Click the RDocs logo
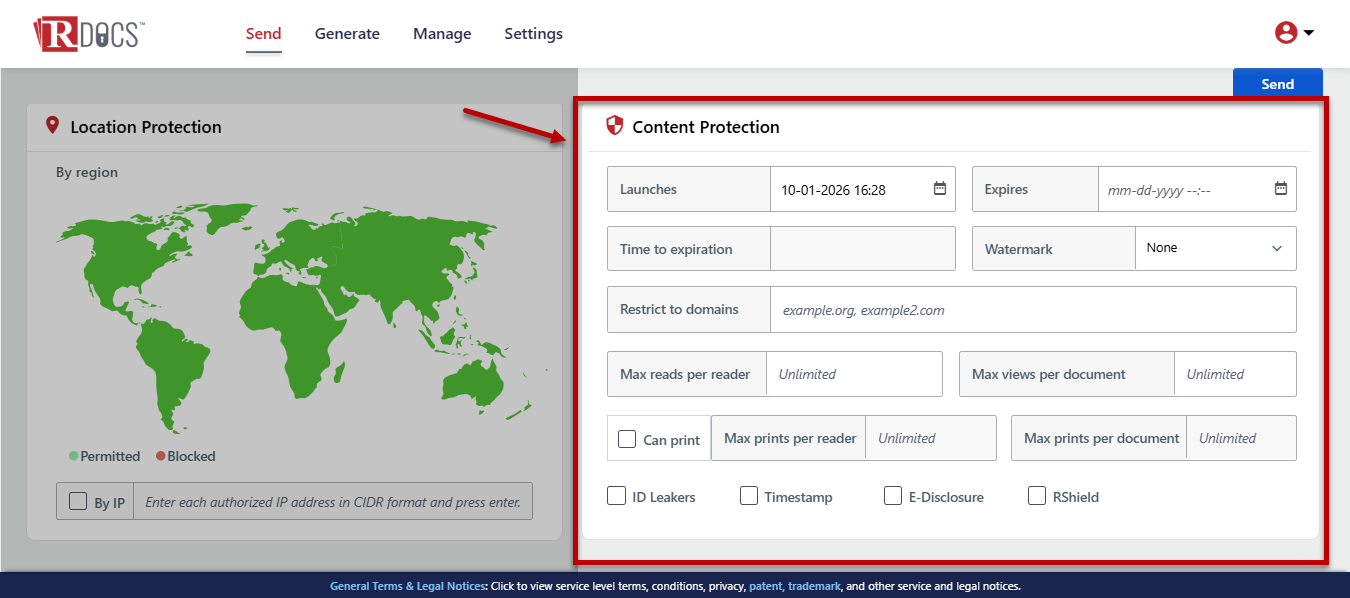Image resolution: width=1350 pixels, height=598 pixels. [x=88, y=33]
